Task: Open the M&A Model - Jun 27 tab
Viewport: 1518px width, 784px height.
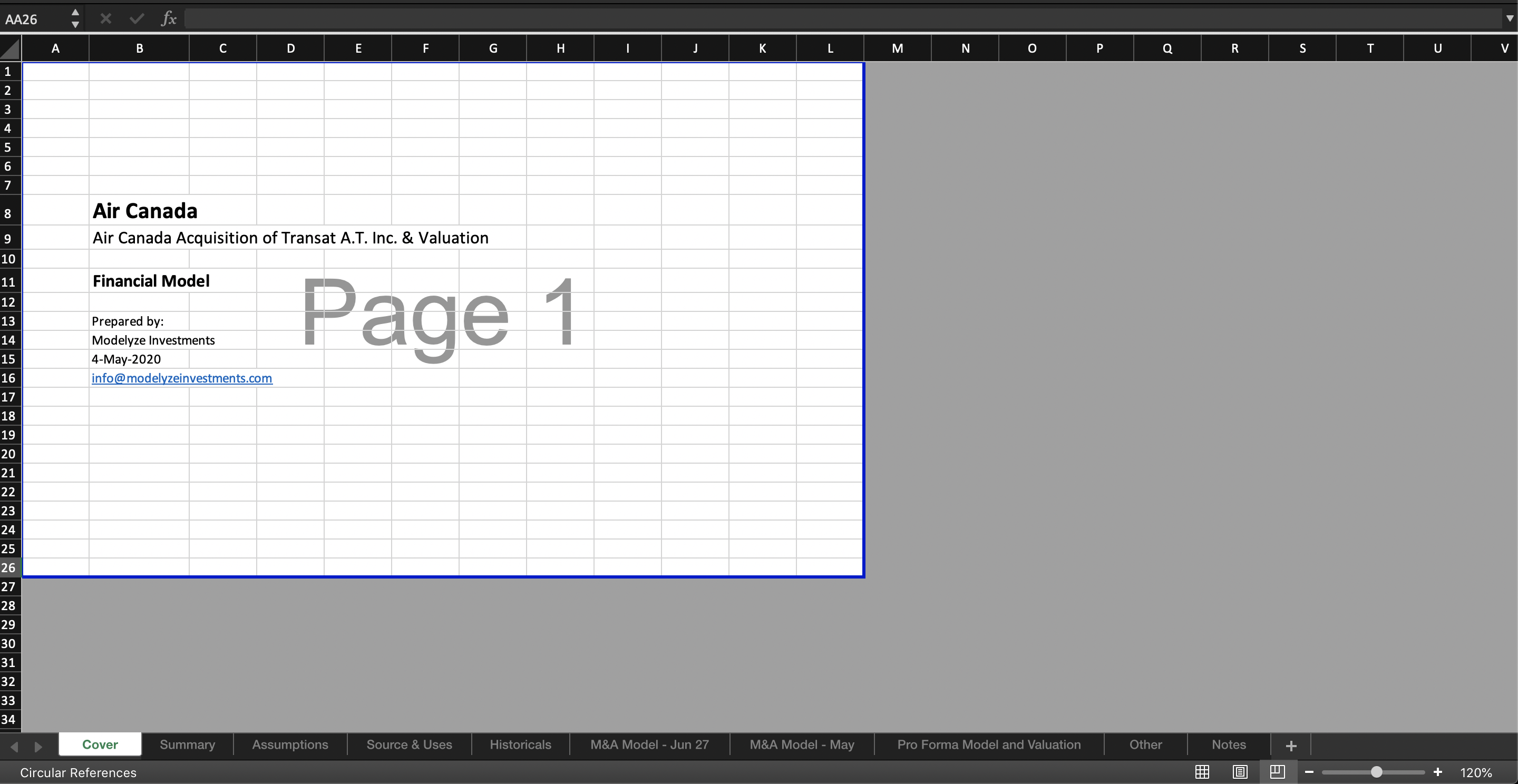Action: tap(649, 744)
